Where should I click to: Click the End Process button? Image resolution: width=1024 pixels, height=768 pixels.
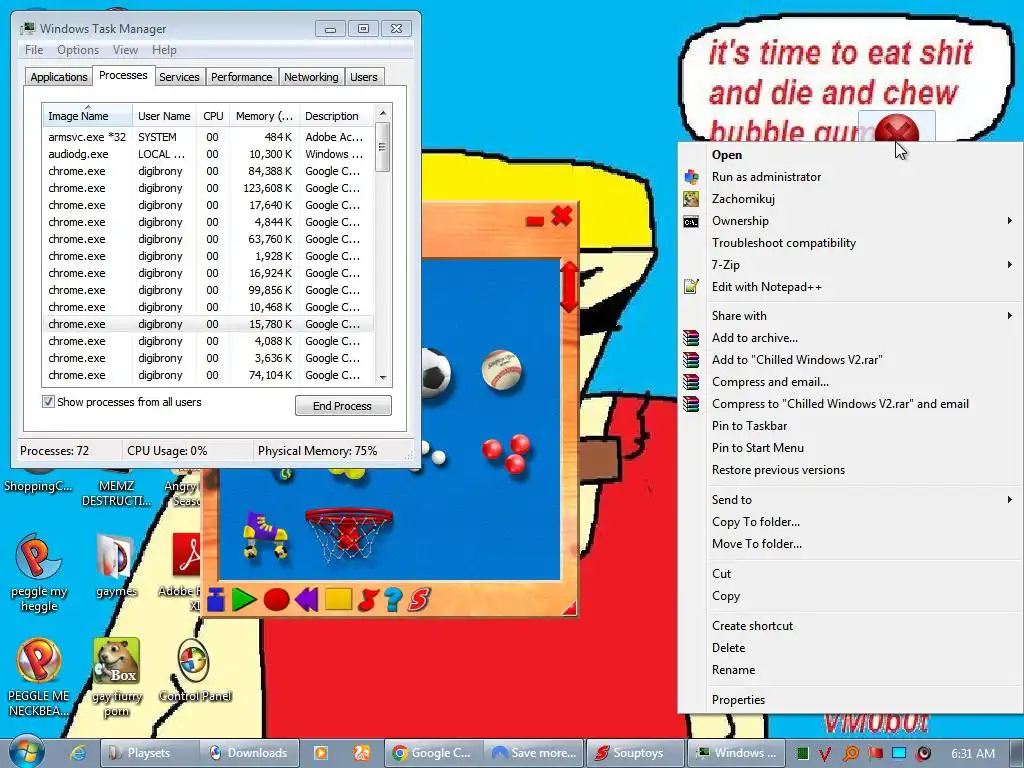[x=343, y=406]
